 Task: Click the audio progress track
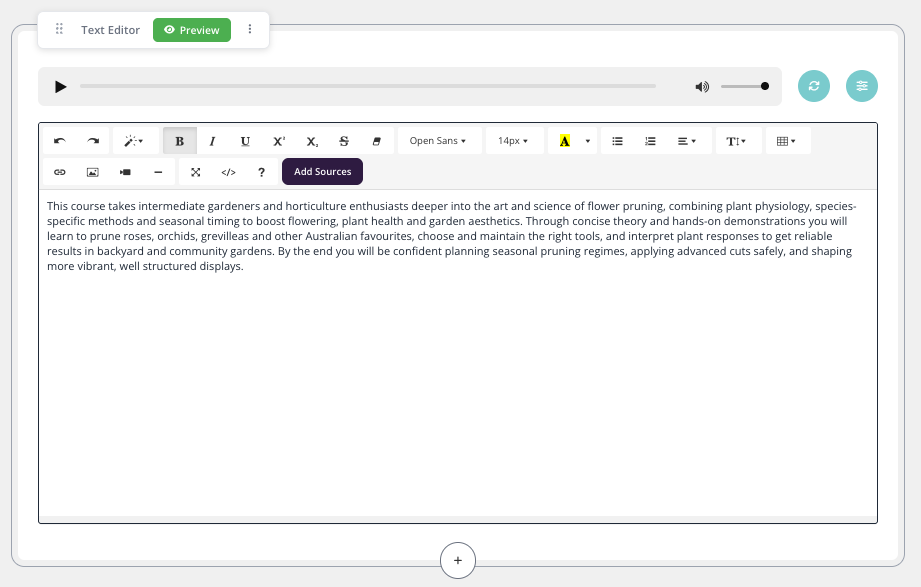click(x=368, y=86)
